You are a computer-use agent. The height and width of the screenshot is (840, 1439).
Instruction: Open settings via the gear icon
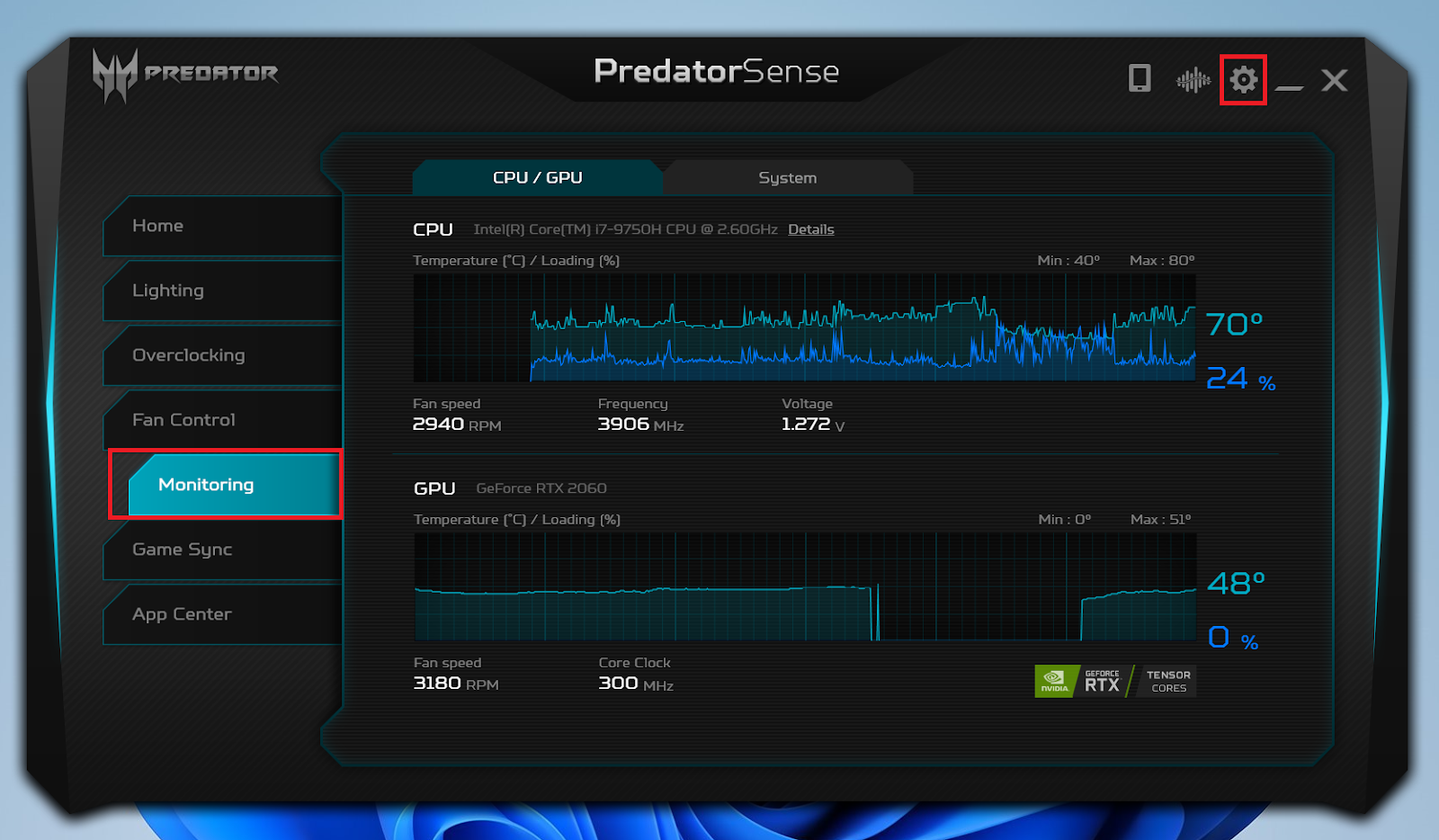[x=1243, y=80]
